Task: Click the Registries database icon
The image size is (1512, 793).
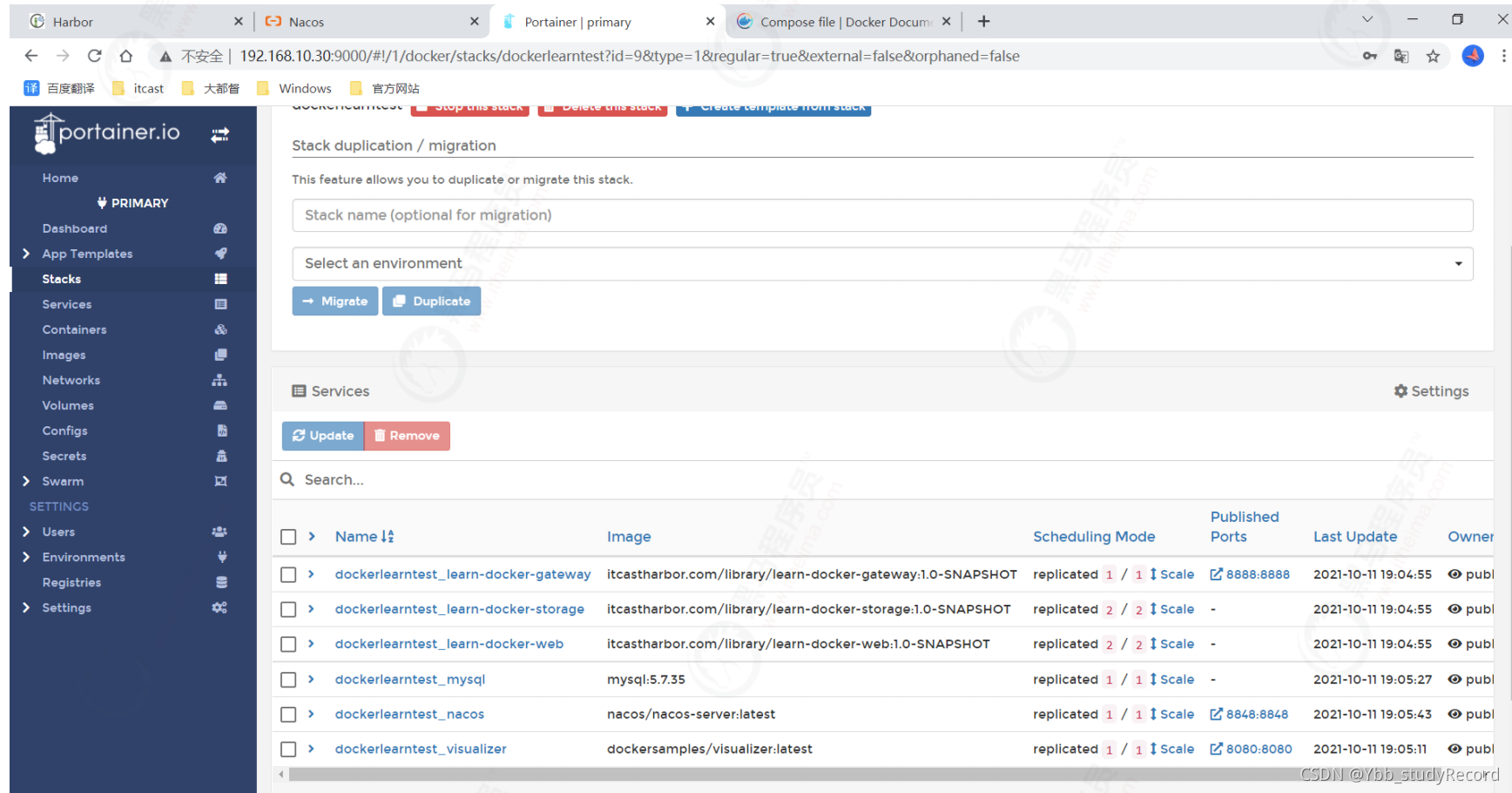Action: (x=221, y=582)
